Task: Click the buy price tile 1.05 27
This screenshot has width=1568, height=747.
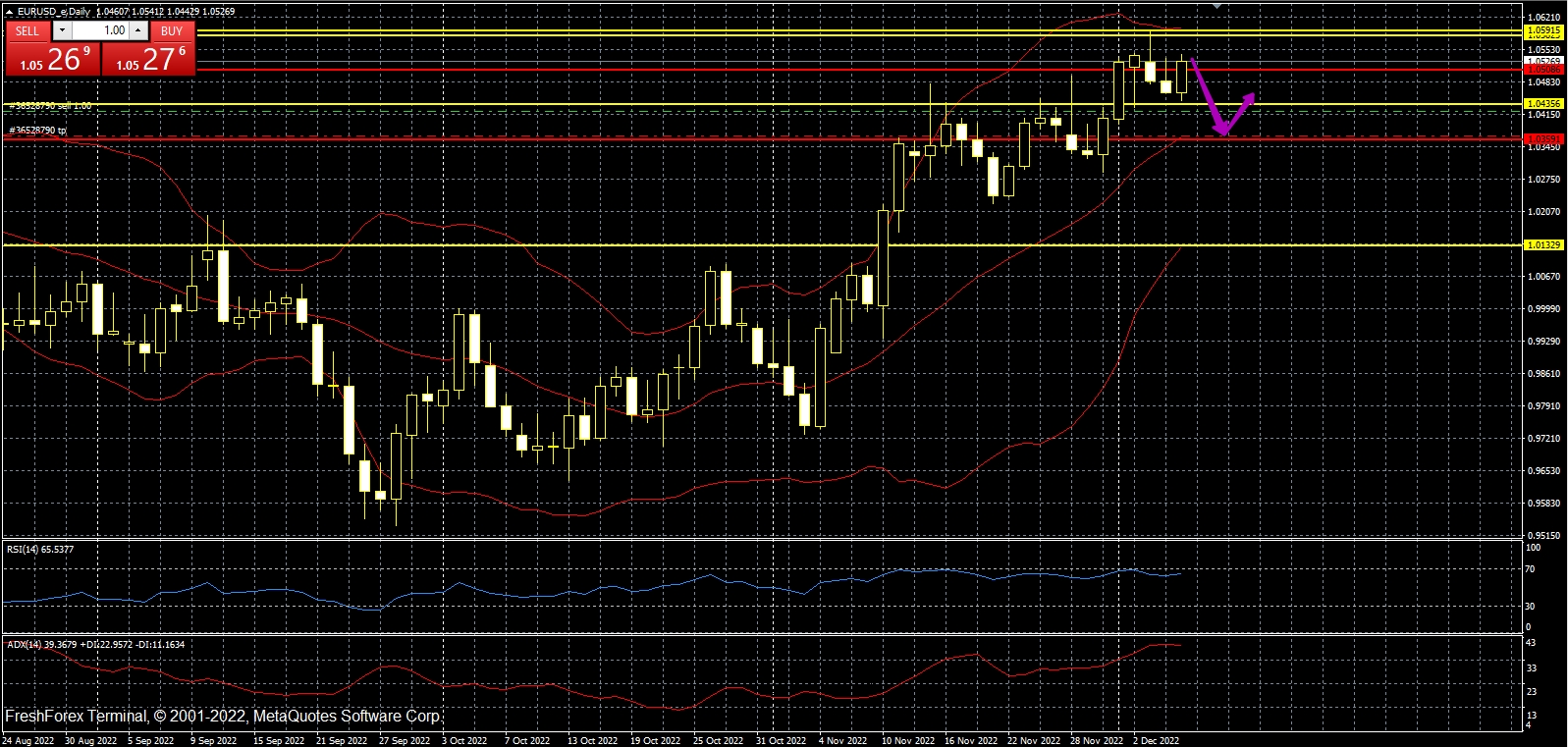Action: coord(149,60)
